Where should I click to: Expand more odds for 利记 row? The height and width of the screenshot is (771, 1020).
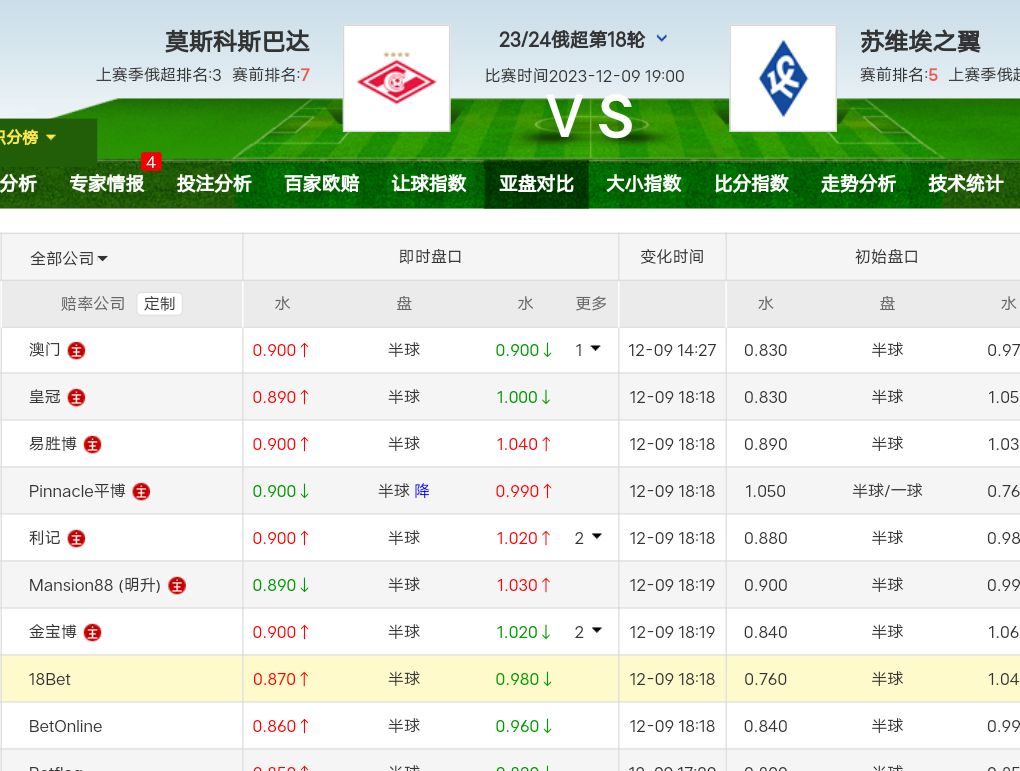[x=589, y=538]
